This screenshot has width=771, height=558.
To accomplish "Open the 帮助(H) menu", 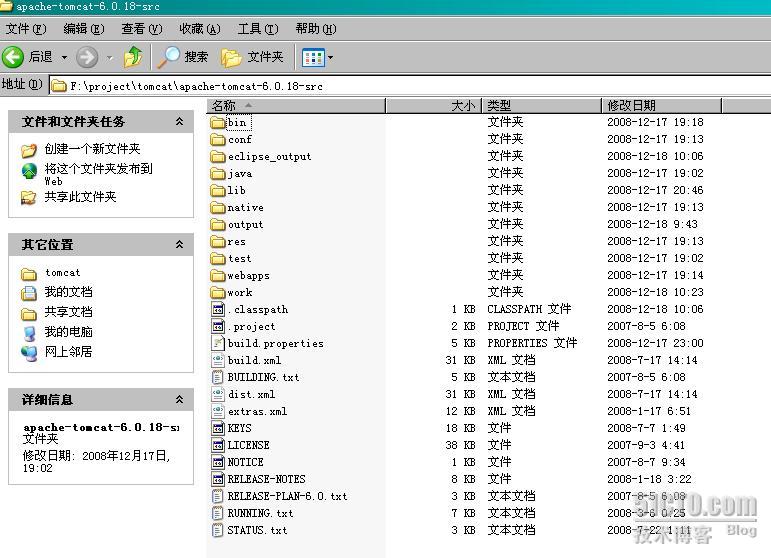I will tap(316, 29).
